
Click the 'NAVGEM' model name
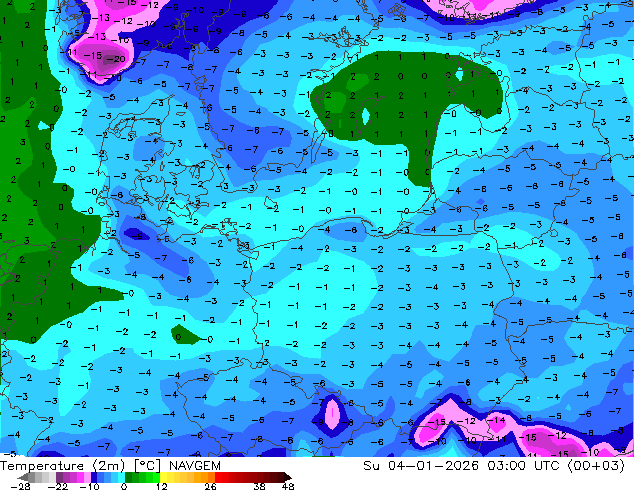pyautogui.click(x=194, y=466)
